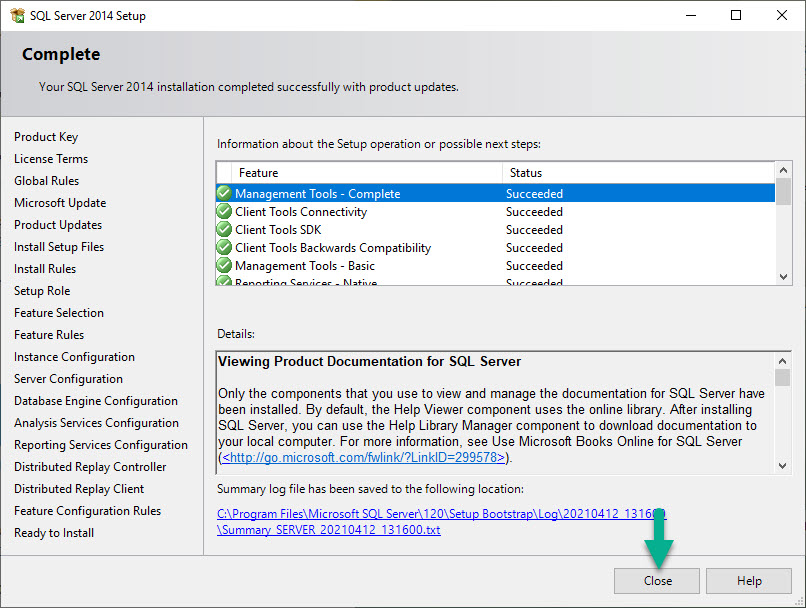Select the Client Tools Backwards Compatibility row
This screenshot has width=806, height=608.
(x=496, y=247)
